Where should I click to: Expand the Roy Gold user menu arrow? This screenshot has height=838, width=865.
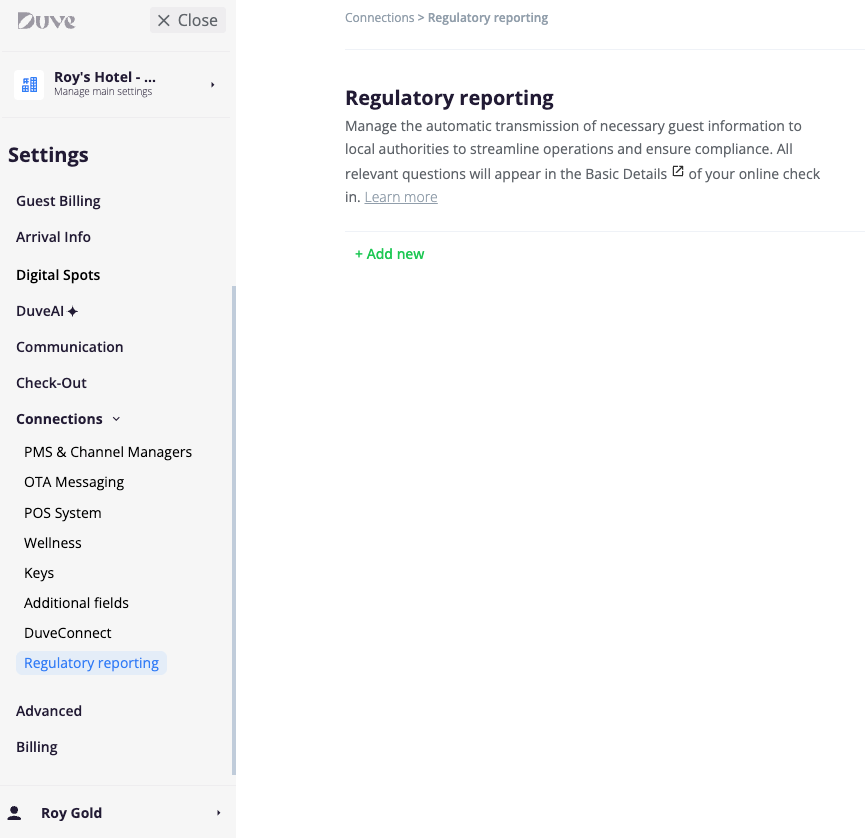click(x=218, y=813)
